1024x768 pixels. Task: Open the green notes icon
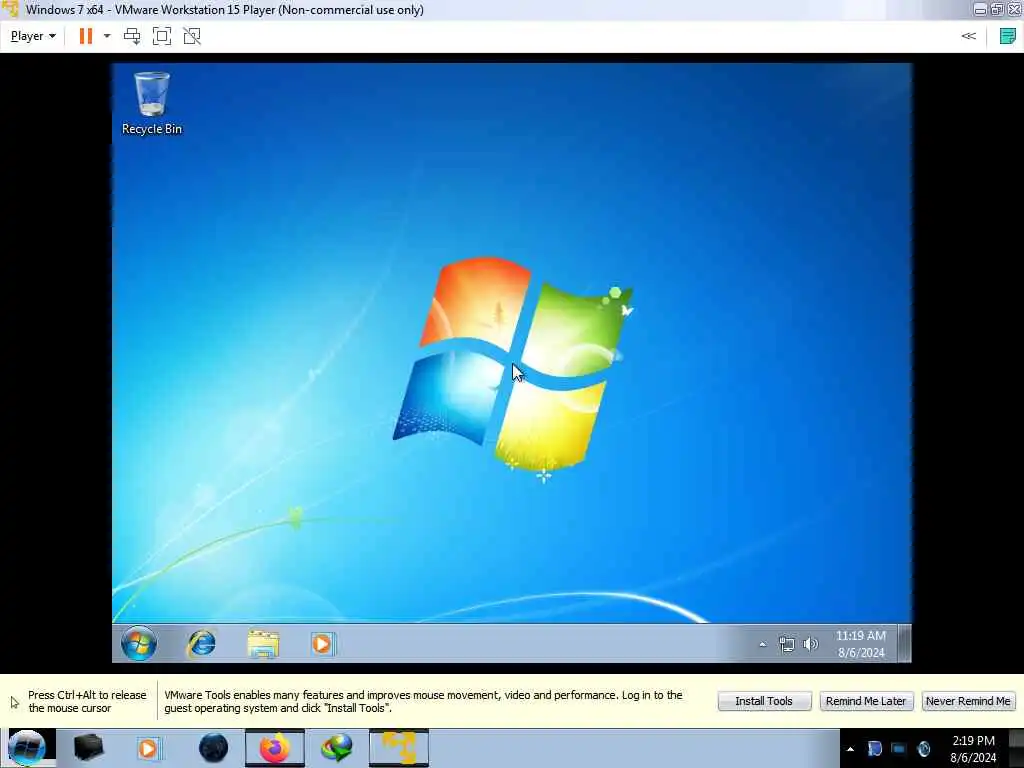(1008, 36)
